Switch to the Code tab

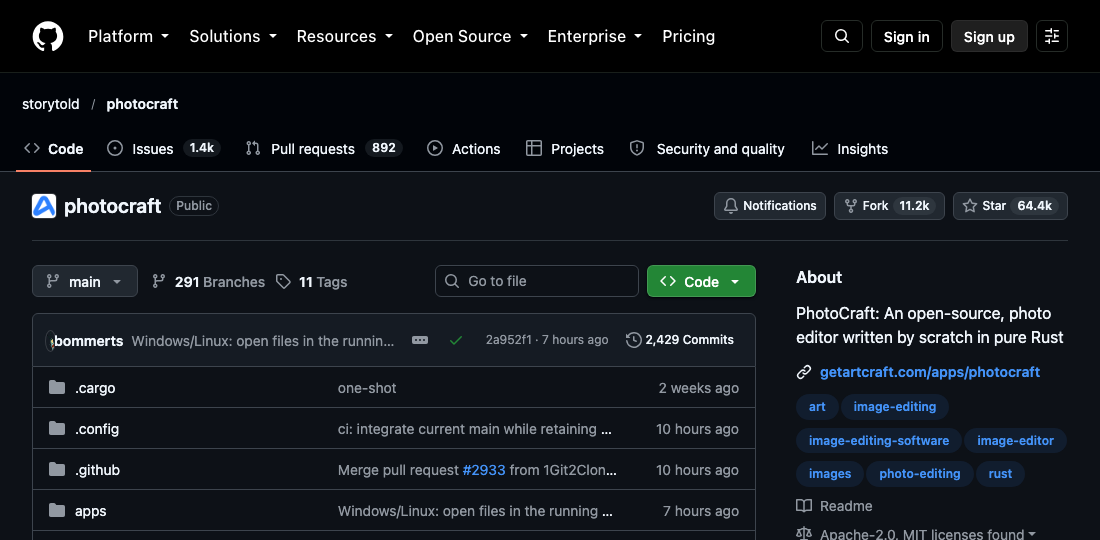pos(54,149)
